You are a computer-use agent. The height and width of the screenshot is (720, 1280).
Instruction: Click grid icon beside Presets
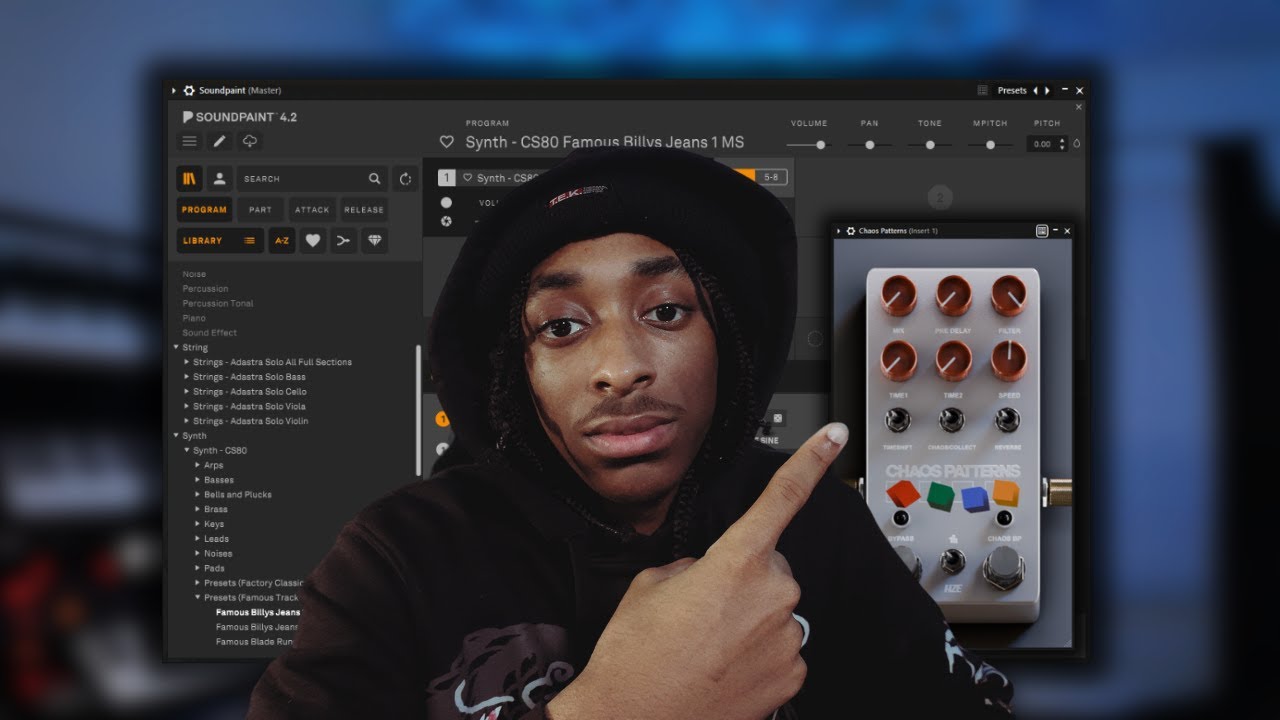982,90
